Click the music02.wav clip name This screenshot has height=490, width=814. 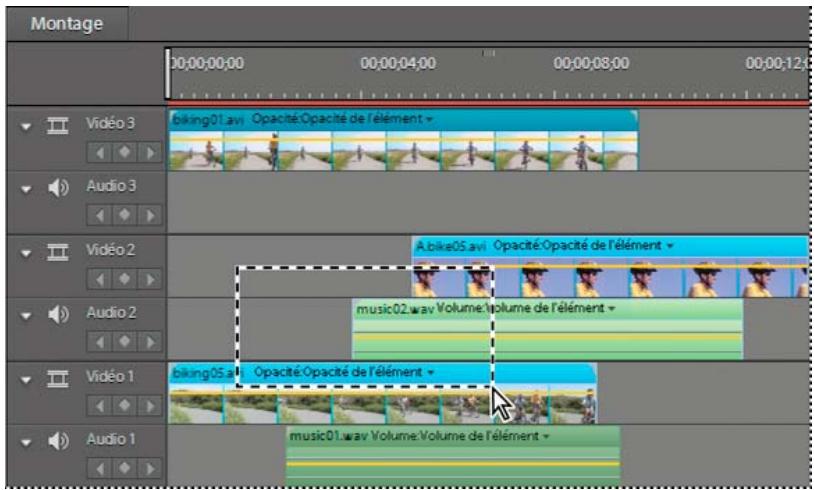pyautogui.click(x=395, y=309)
